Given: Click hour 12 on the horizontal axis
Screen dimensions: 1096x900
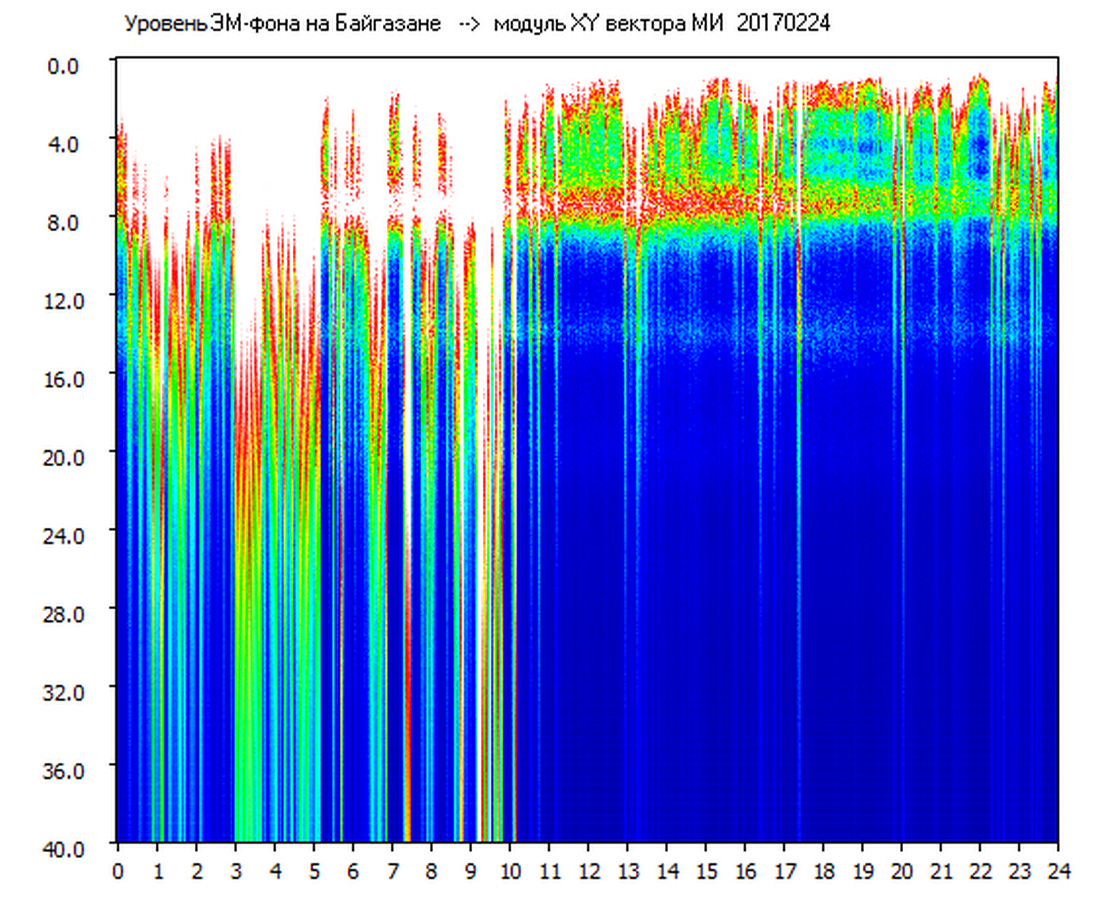Looking at the screenshot, I should 588,870.
